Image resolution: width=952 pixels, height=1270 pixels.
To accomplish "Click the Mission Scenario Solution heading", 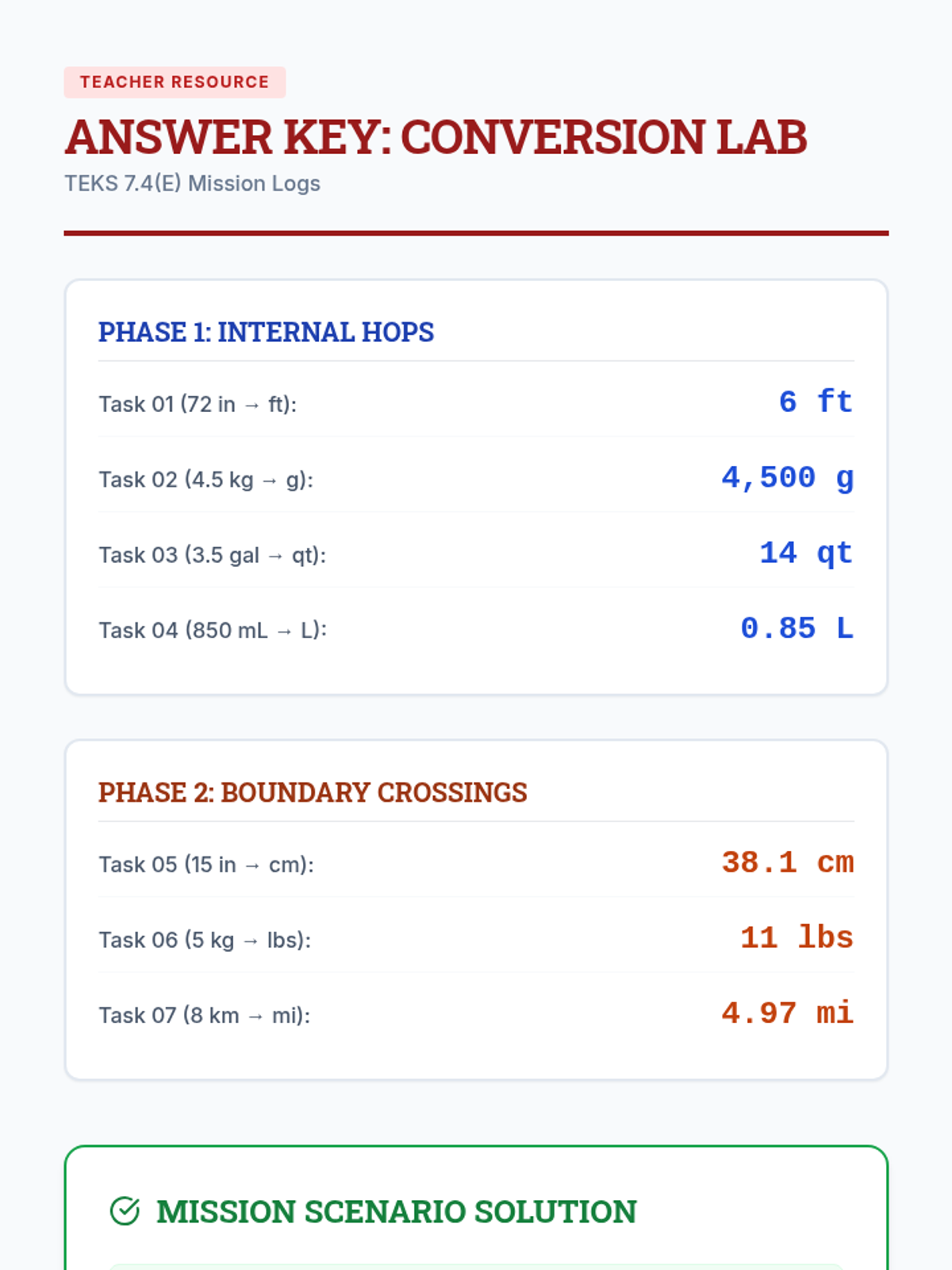I will [x=396, y=1211].
